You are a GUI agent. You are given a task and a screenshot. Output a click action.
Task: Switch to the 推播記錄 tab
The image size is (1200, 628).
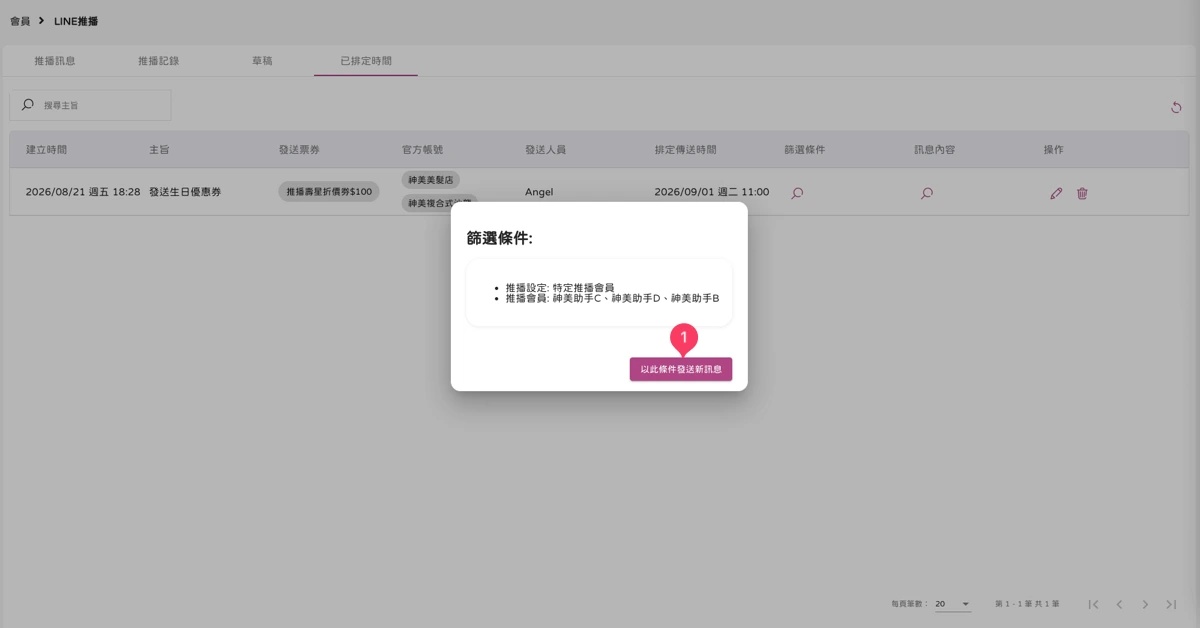click(x=159, y=61)
